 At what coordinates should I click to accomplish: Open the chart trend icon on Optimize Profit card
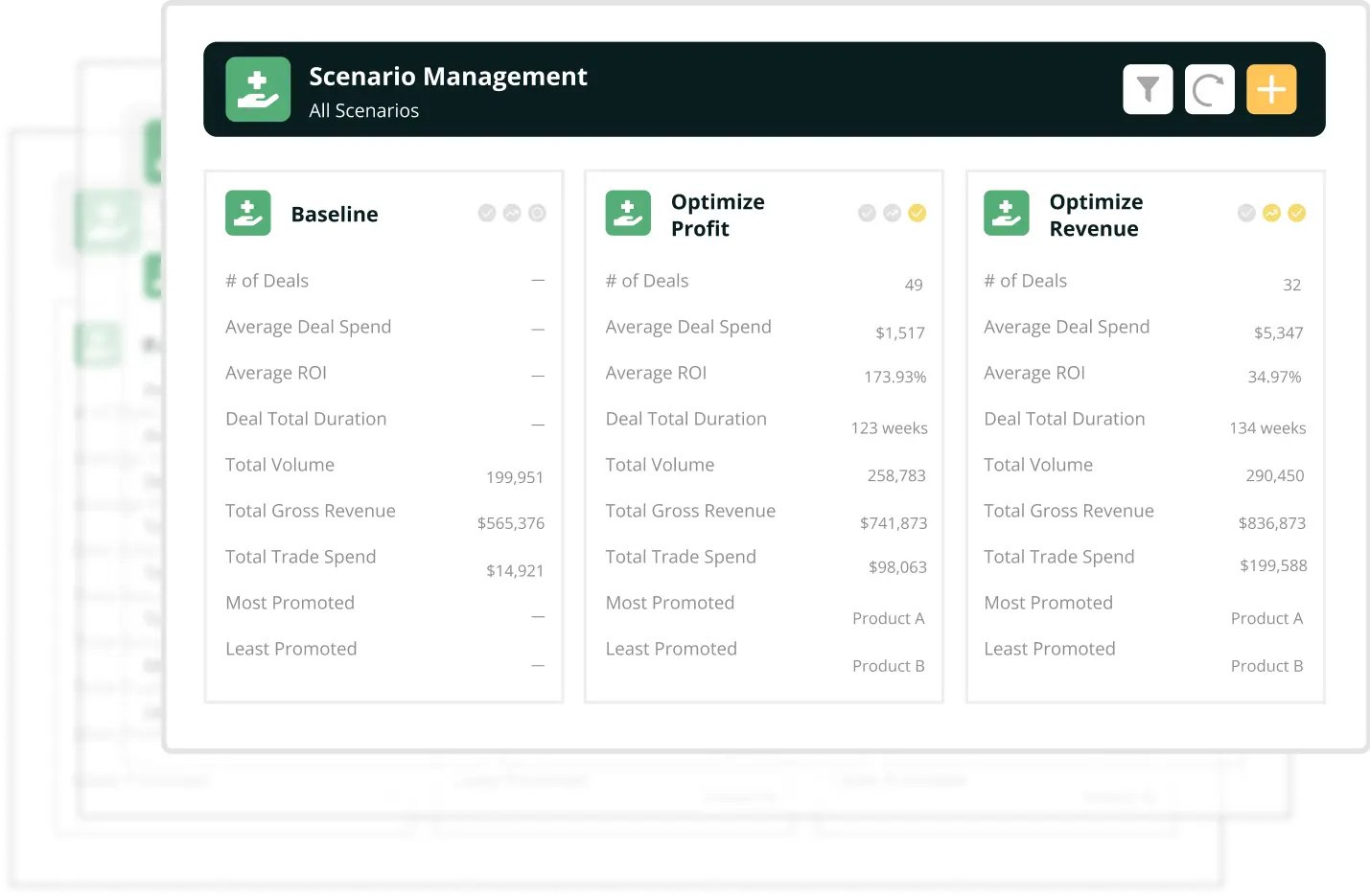pos(893,214)
